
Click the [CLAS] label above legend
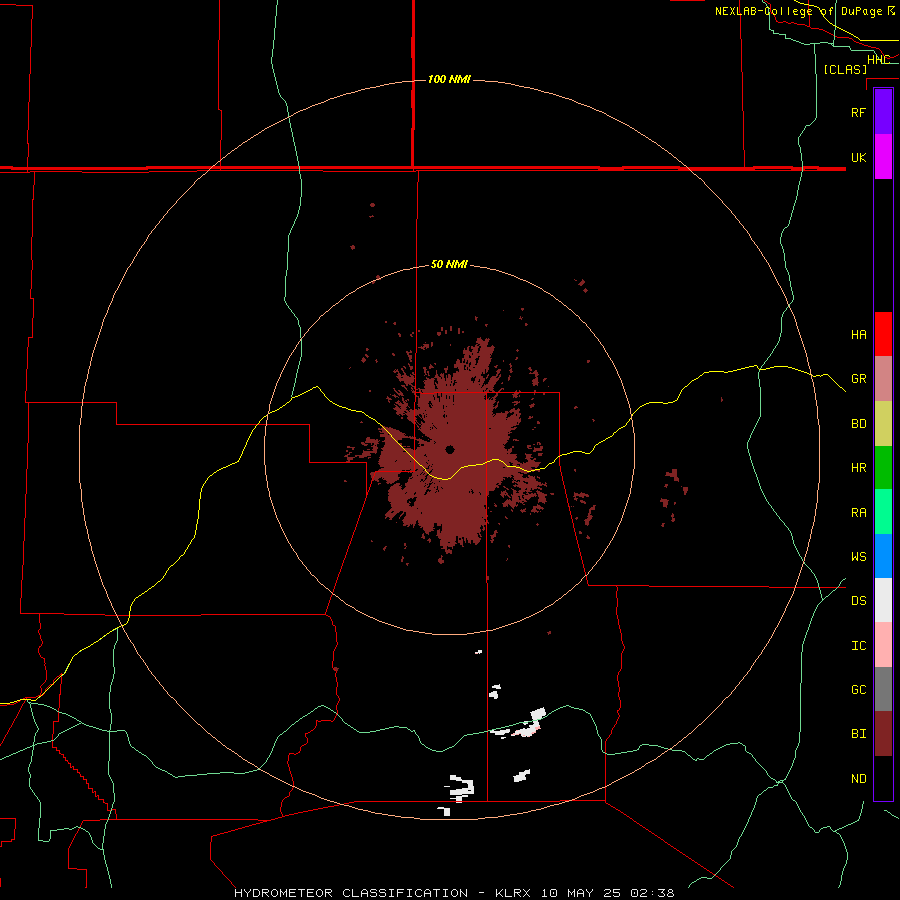pos(845,69)
